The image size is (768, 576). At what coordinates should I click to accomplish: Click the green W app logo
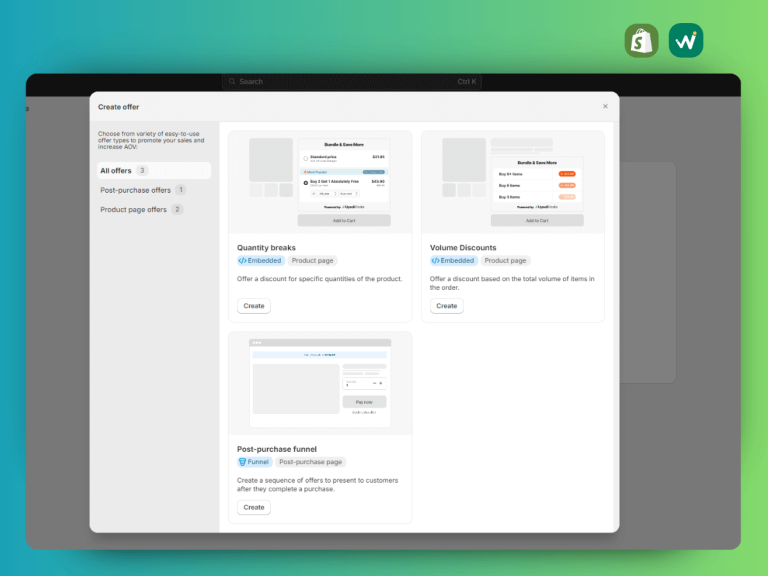[x=686, y=41]
